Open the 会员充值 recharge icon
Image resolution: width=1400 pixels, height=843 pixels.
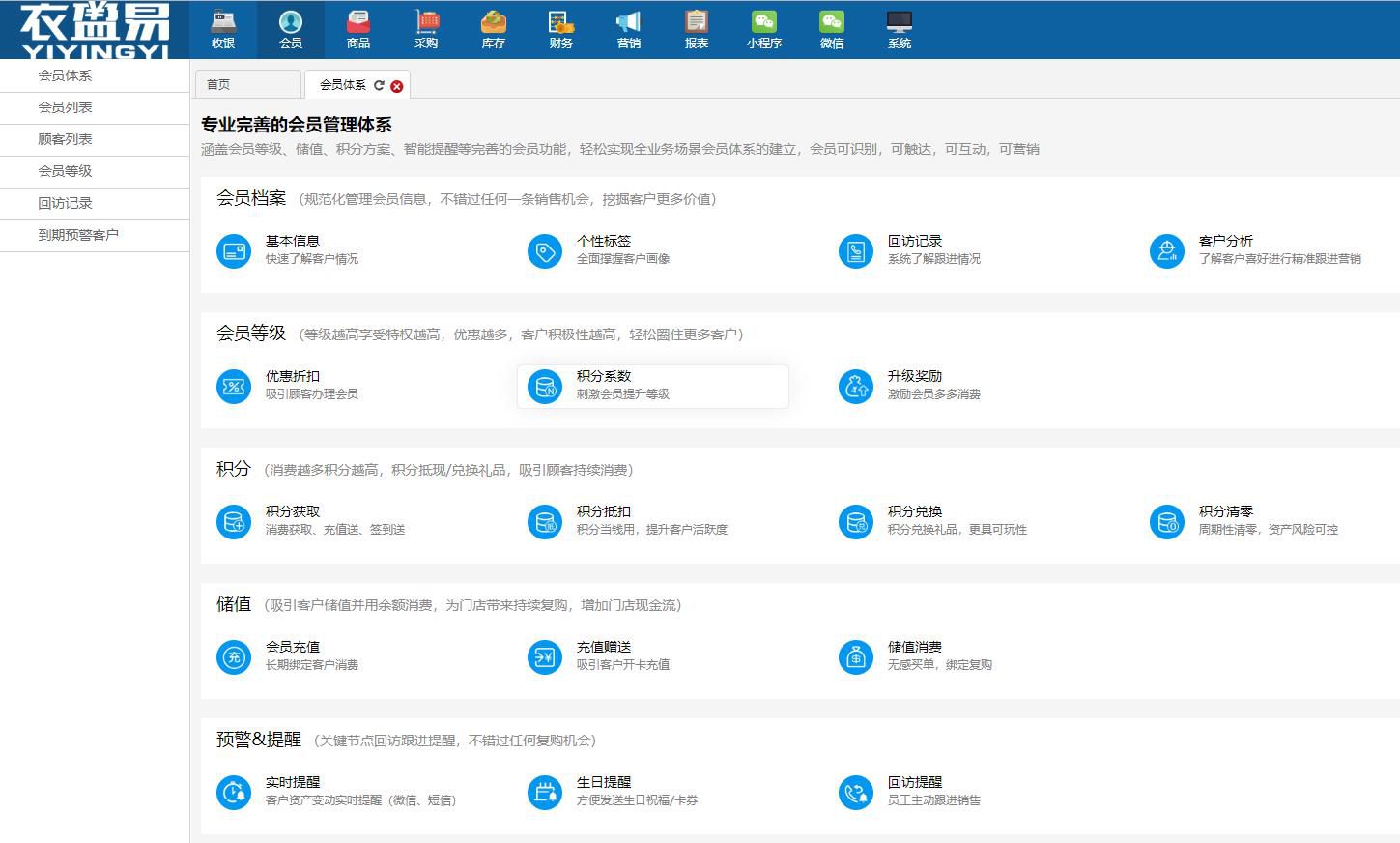tap(234, 657)
